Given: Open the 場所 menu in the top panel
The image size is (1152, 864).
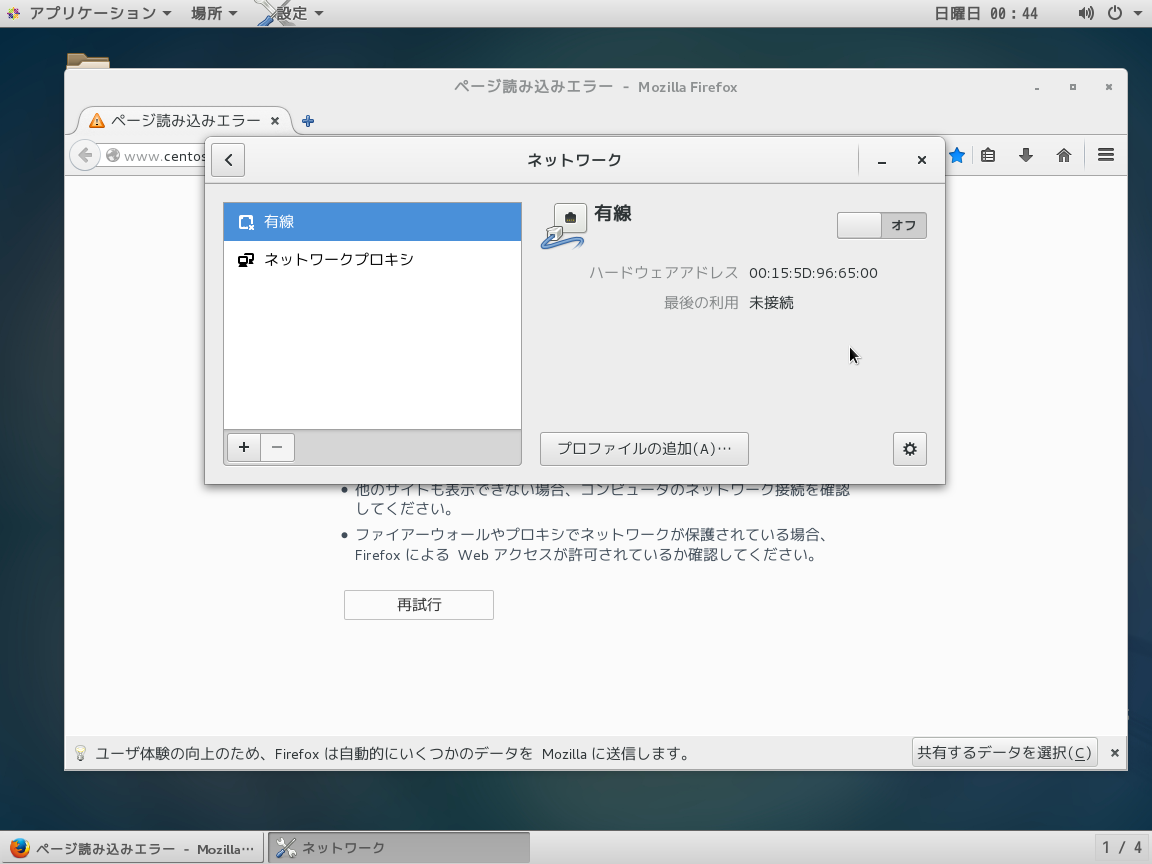Looking at the screenshot, I should pyautogui.click(x=214, y=13).
